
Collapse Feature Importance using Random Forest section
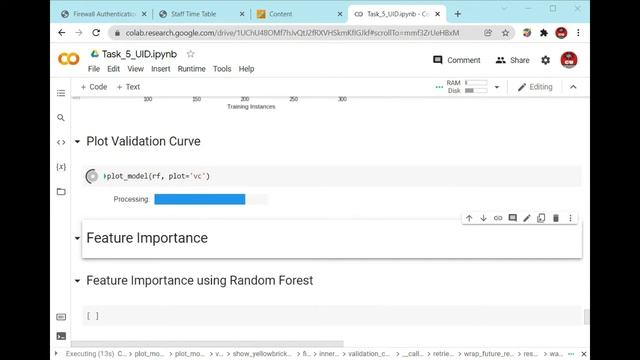(x=77, y=281)
